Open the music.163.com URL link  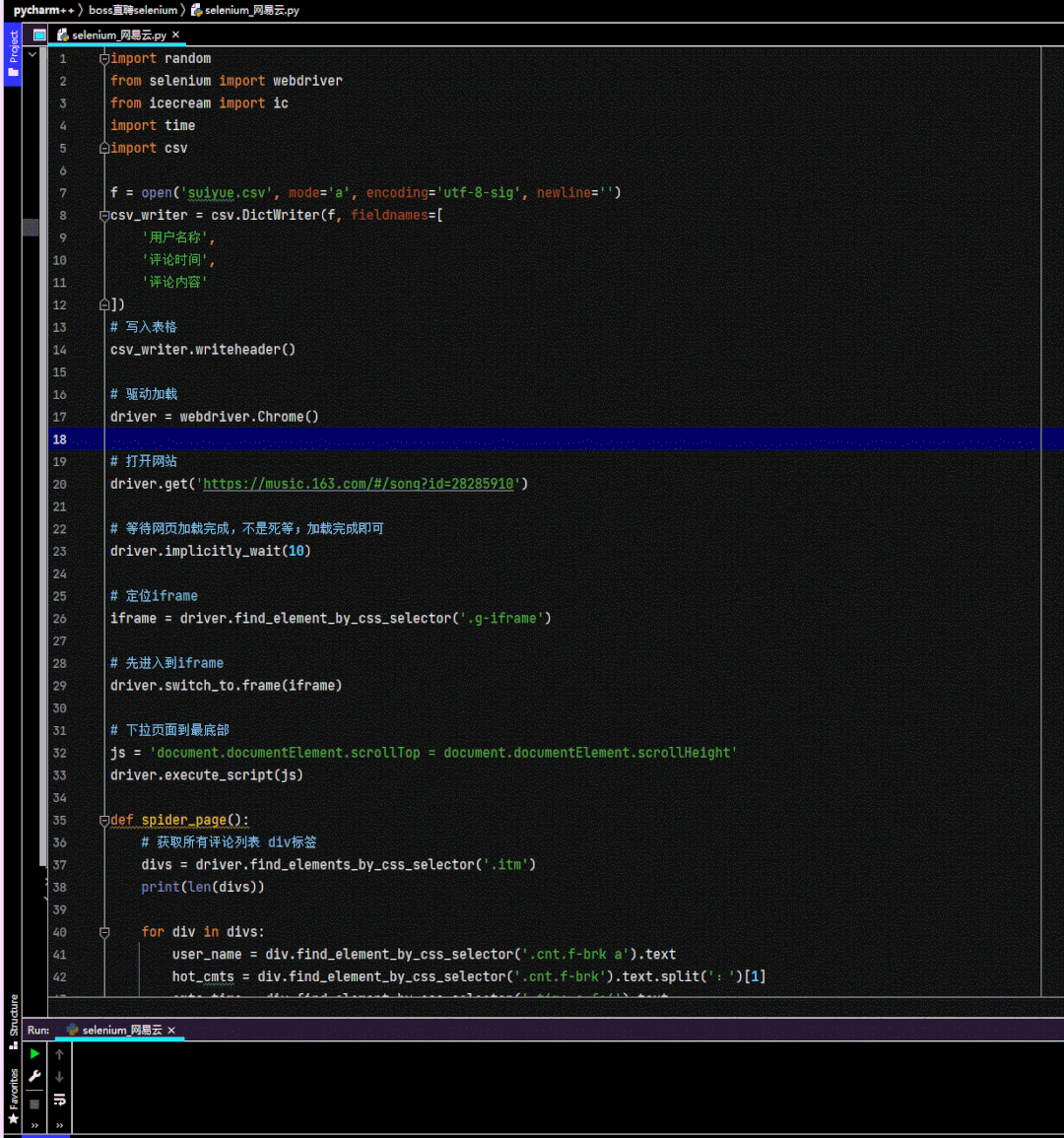tap(358, 484)
